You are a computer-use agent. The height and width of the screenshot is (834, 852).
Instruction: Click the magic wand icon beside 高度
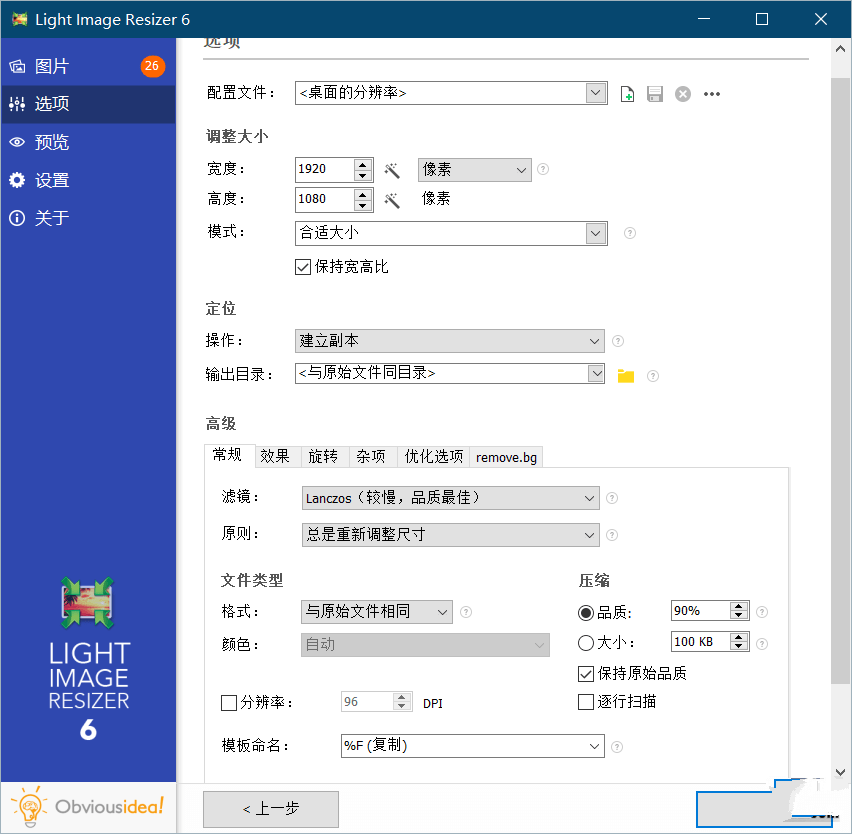[x=392, y=200]
